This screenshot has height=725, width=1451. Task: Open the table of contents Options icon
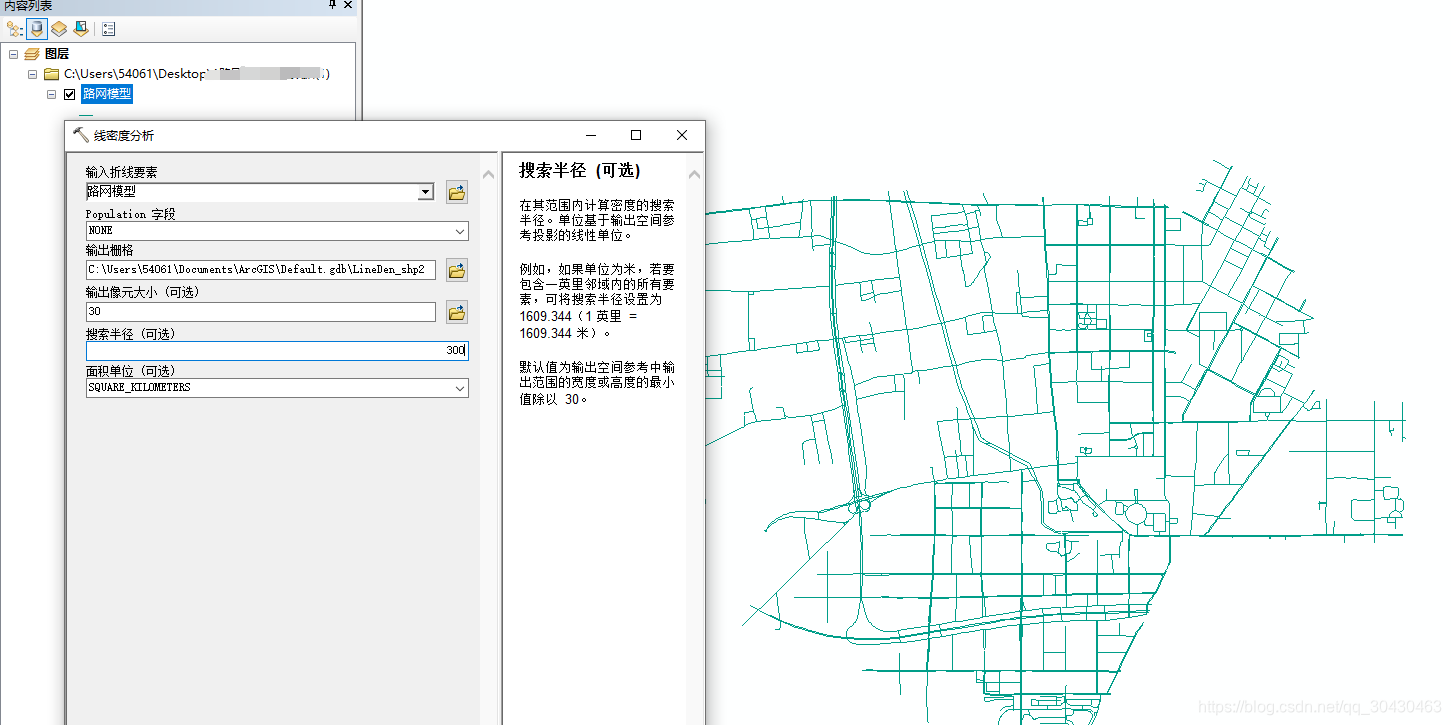click(107, 28)
